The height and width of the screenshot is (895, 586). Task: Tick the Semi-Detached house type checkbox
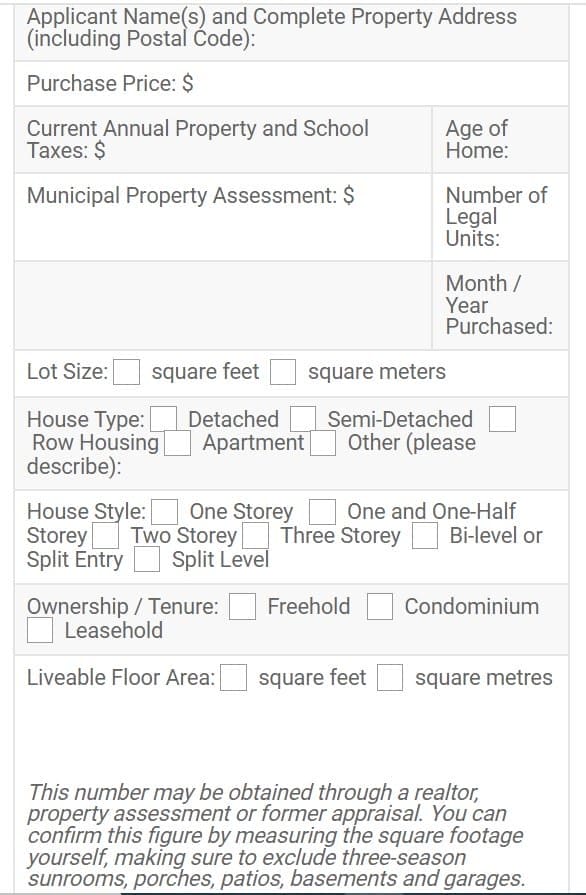click(303, 419)
